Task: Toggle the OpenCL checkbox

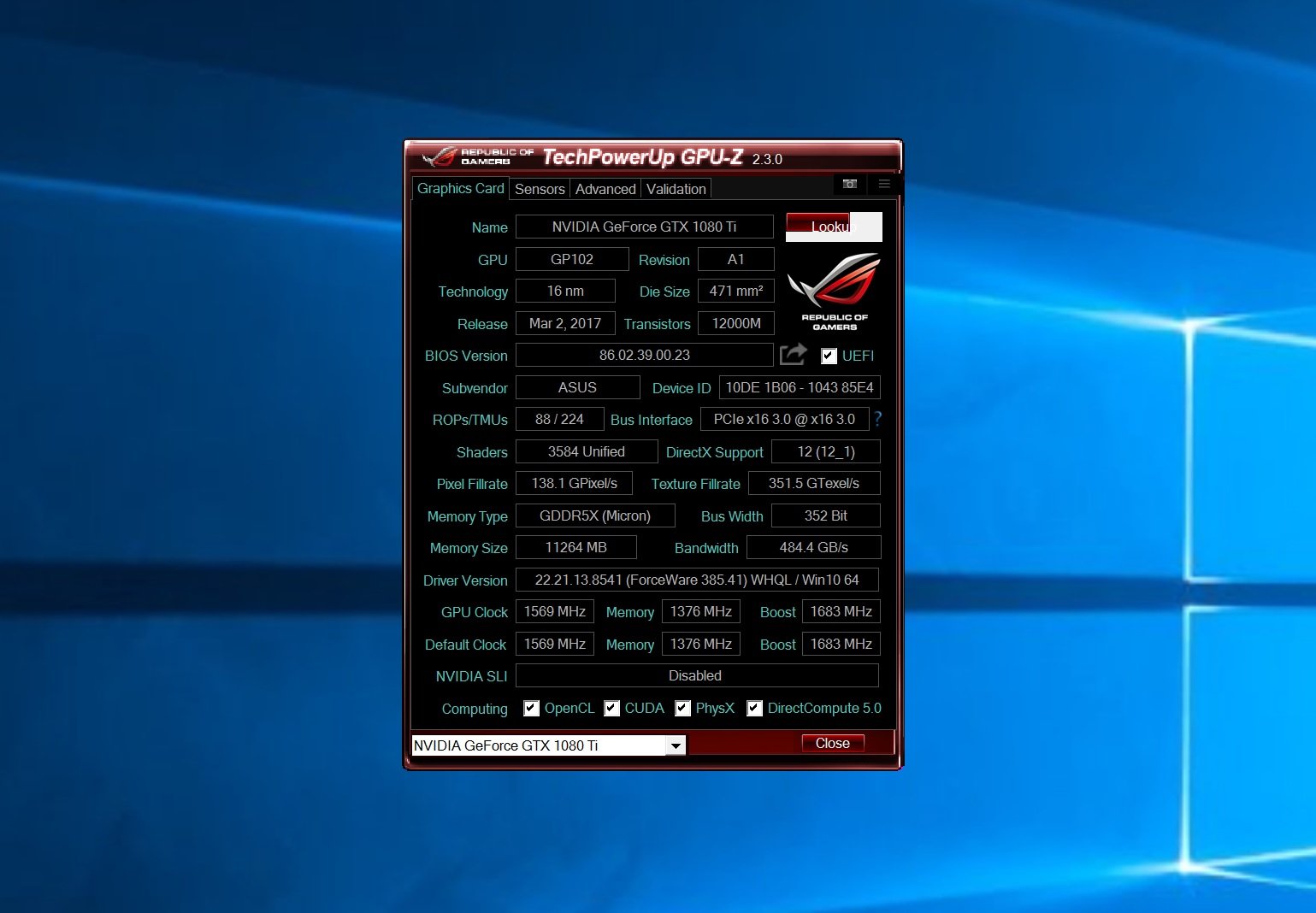Action: point(531,708)
